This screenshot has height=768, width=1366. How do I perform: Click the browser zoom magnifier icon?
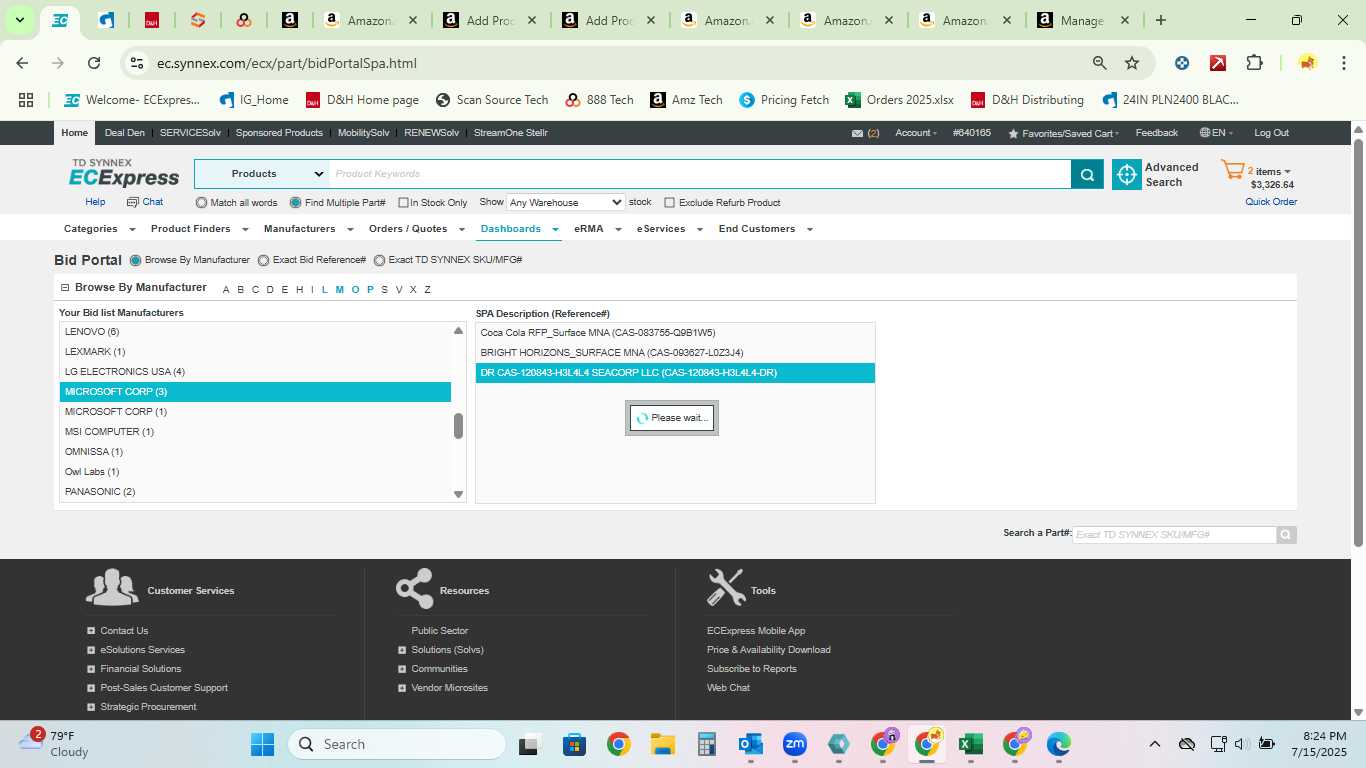coord(1100,63)
